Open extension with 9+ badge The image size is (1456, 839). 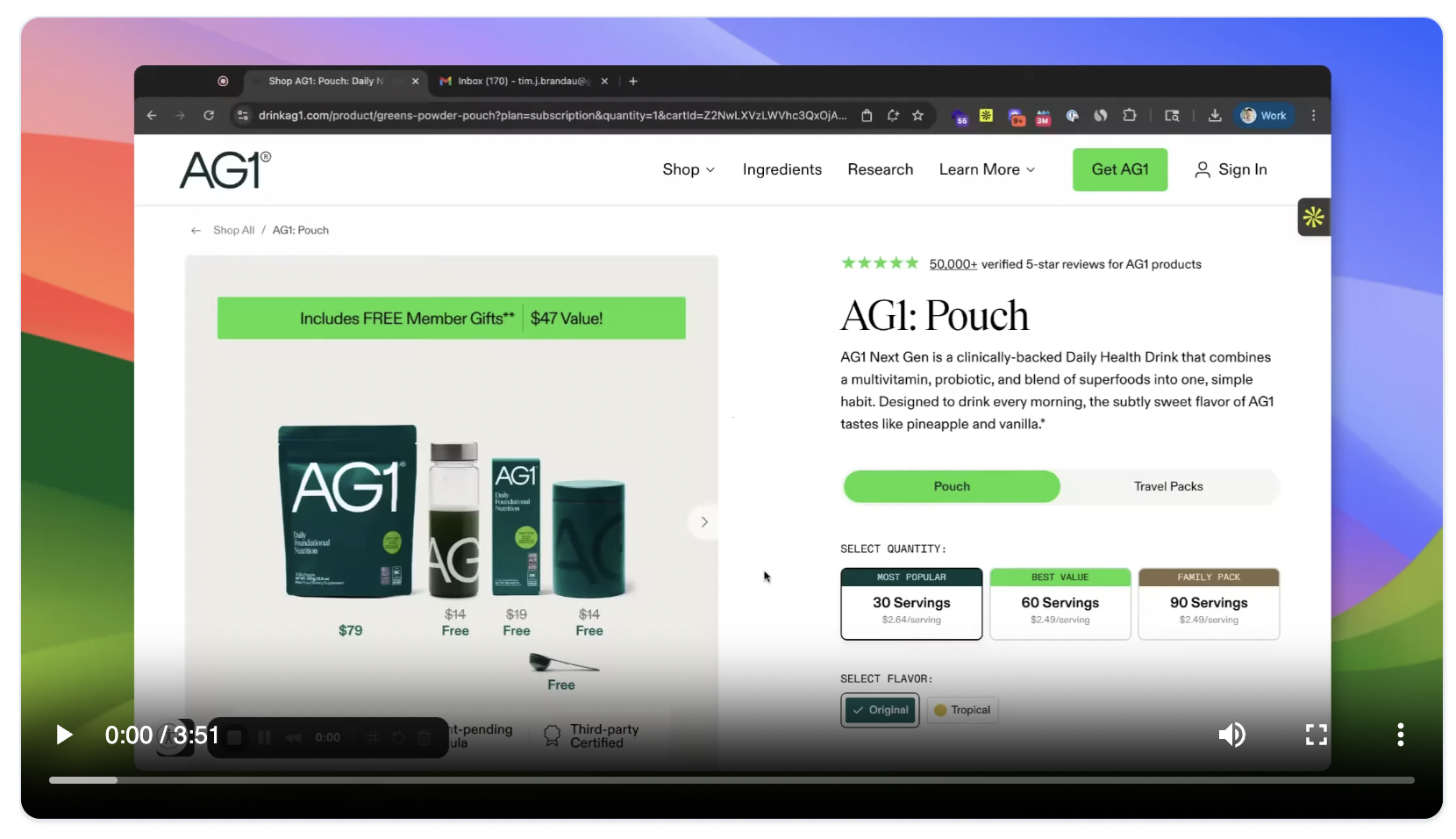1016,116
